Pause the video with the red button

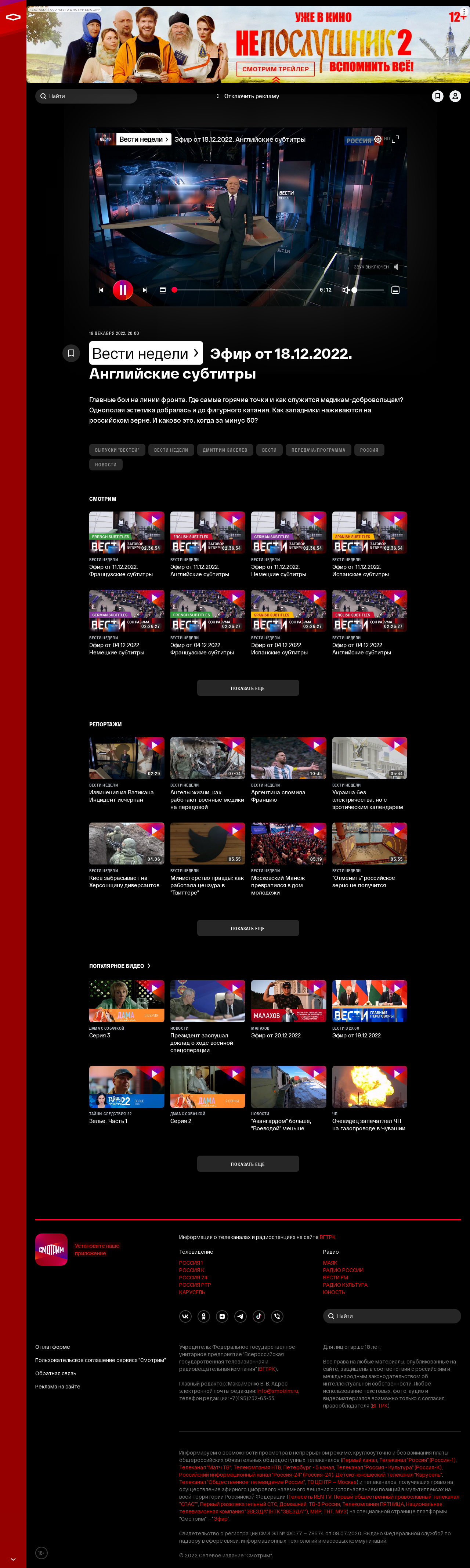(x=123, y=290)
